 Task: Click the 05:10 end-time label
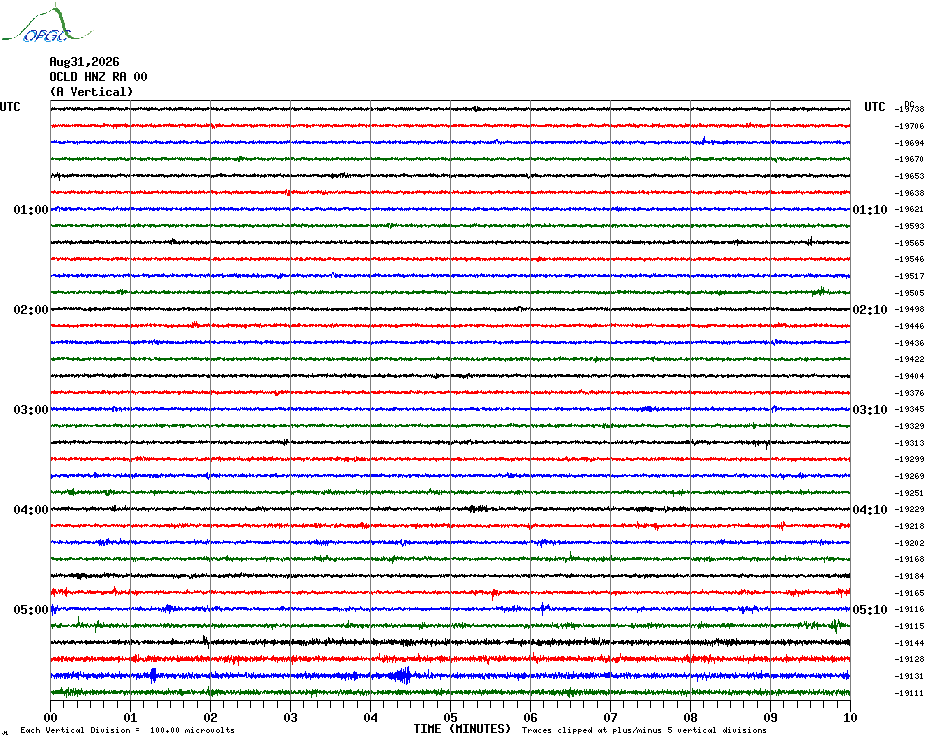point(870,609)
